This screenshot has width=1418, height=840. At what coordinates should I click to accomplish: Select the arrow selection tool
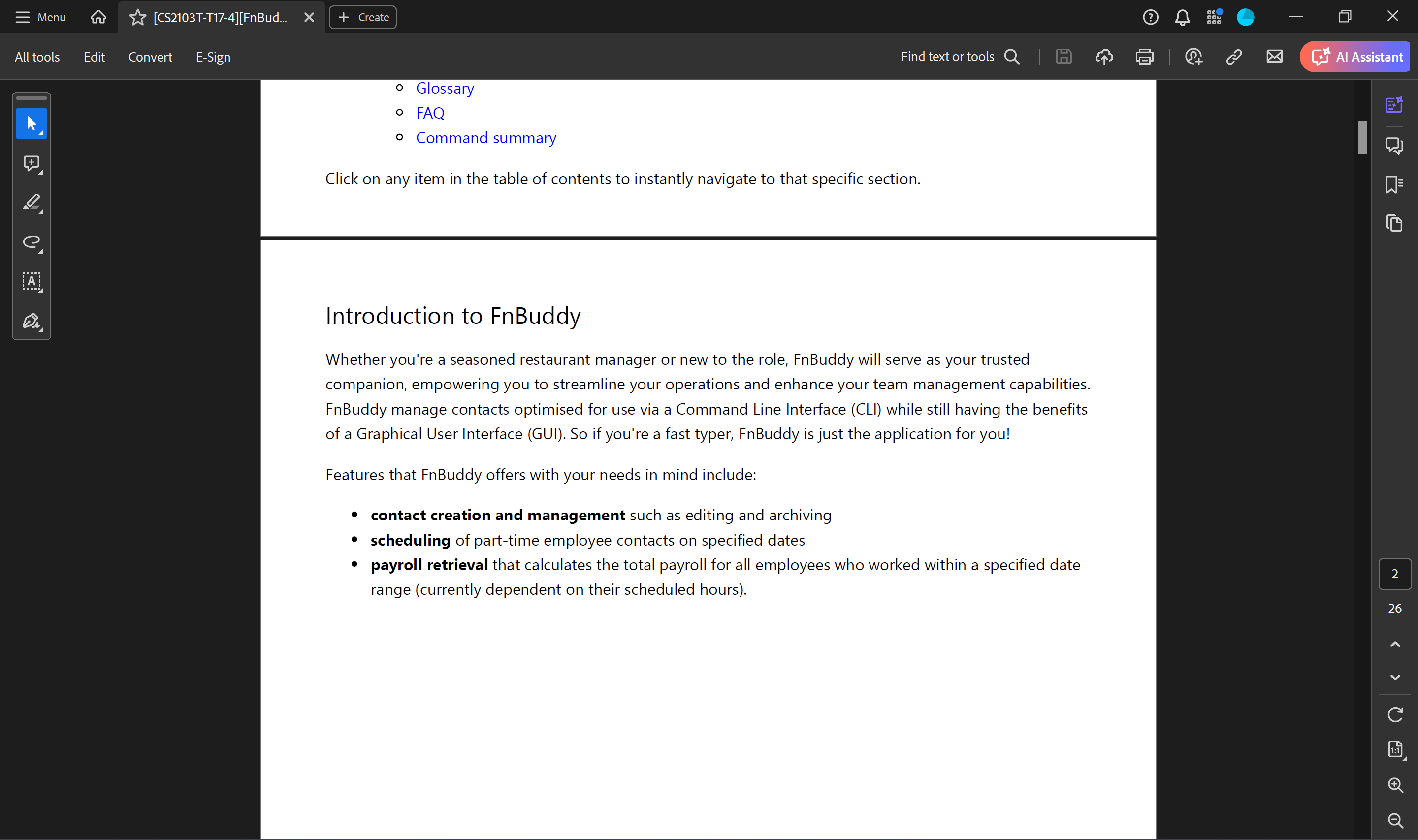31,124
